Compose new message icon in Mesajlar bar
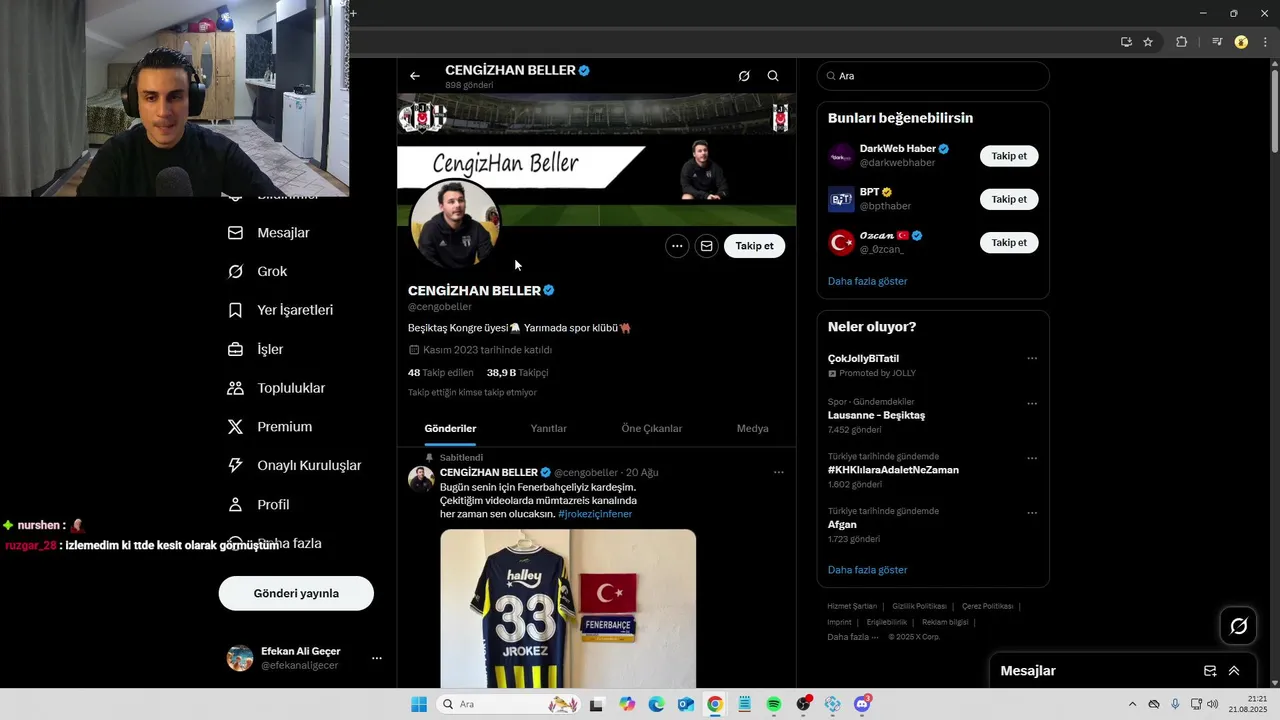1280x720 pixels. 1210,671
